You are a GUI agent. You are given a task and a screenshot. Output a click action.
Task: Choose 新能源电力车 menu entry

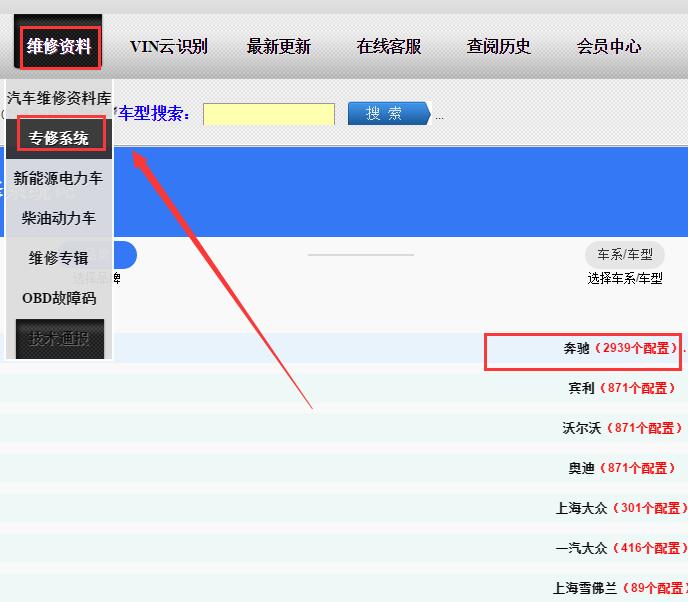tap(59, 178)
